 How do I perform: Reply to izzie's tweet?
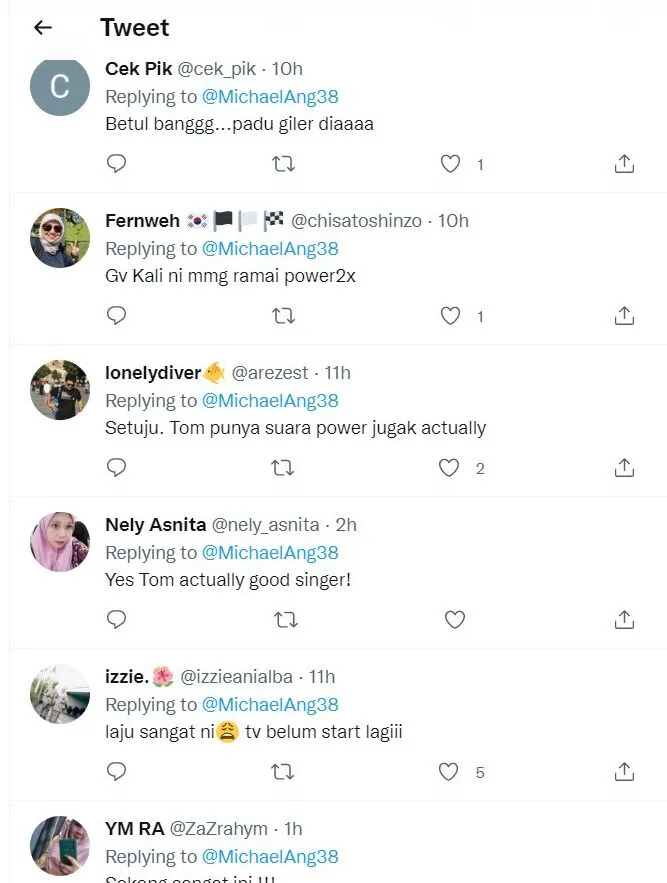point(116,772)
